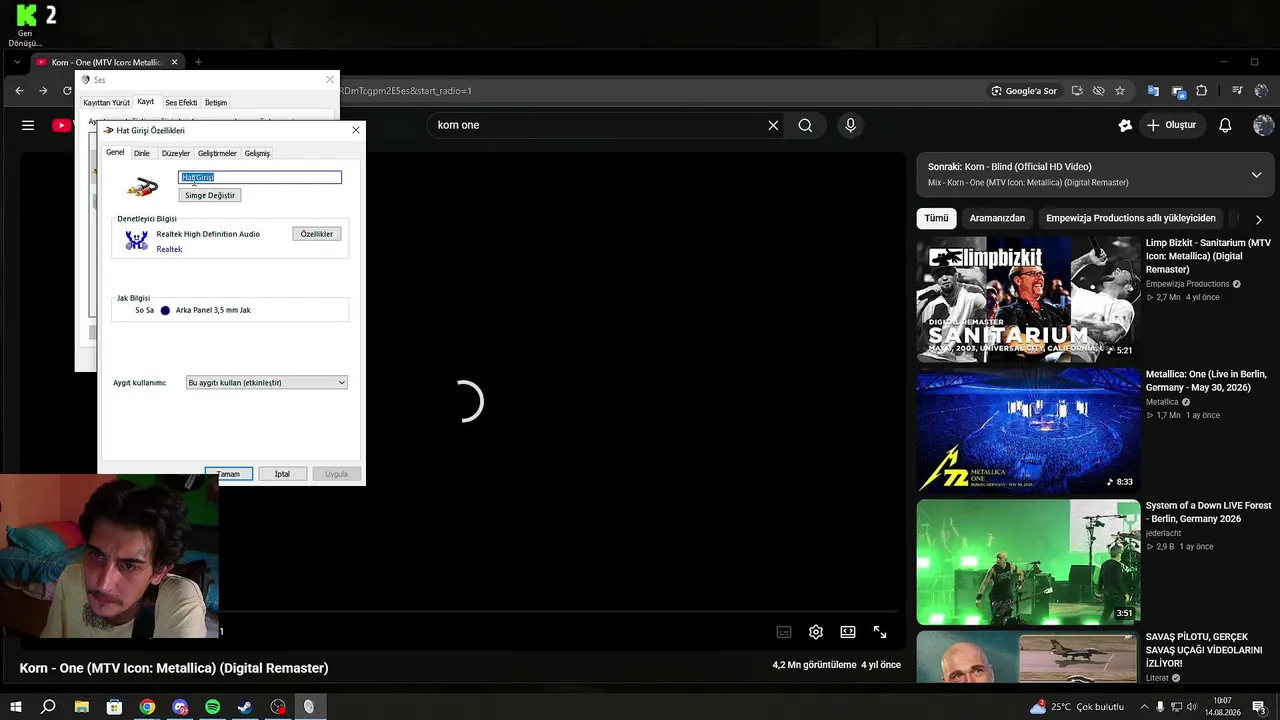The width and height of the screenshot is (1280, 720).
Task: Open Windows taskbar search
Action: [48, 707]
